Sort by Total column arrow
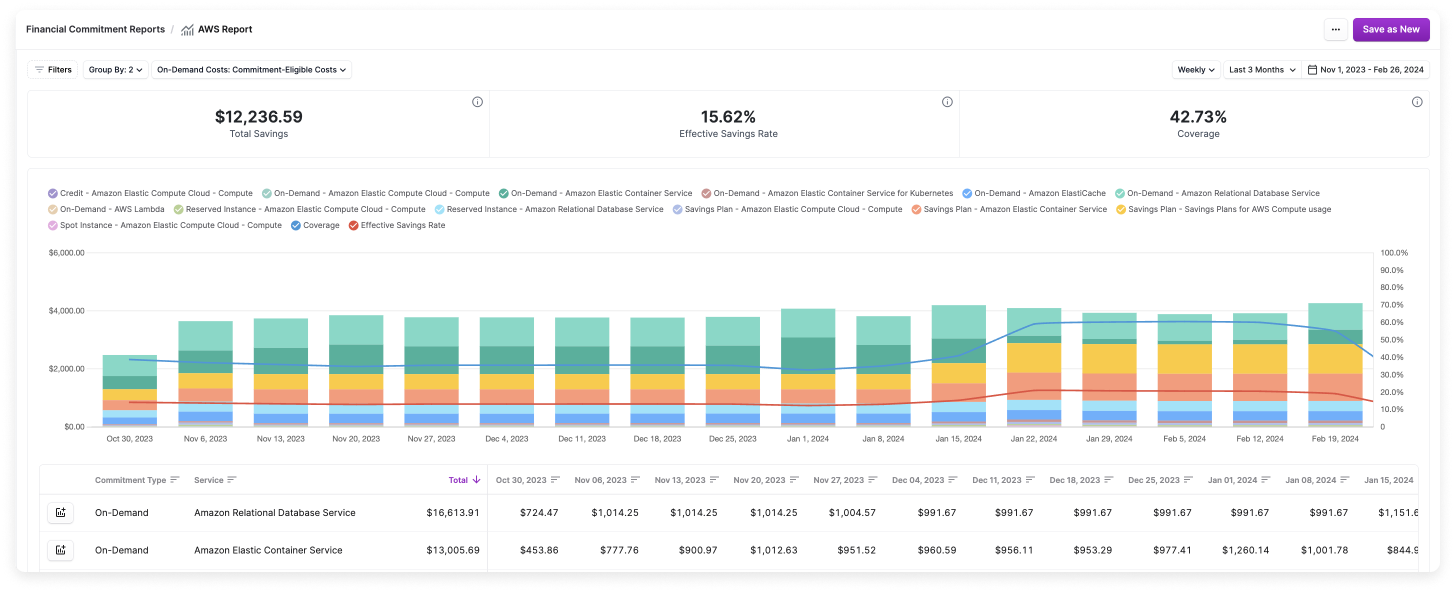 [x=476, y=480]
